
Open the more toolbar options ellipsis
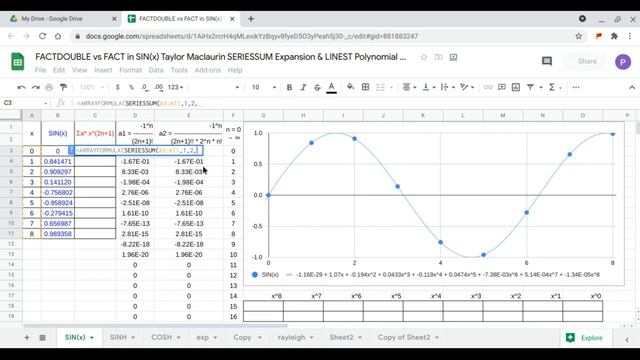pos(576,87)
